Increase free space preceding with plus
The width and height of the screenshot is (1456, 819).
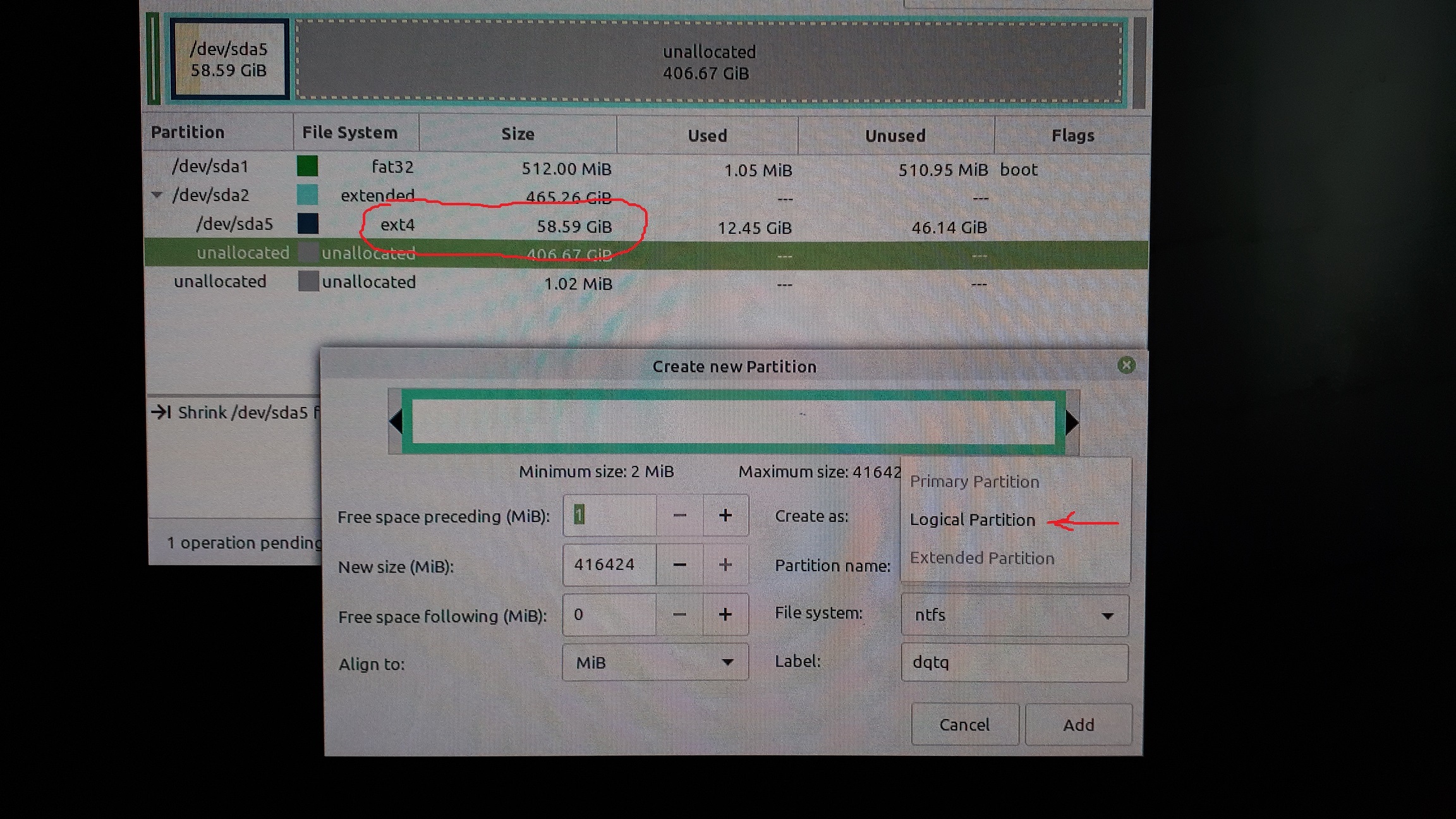coord(725,516)
